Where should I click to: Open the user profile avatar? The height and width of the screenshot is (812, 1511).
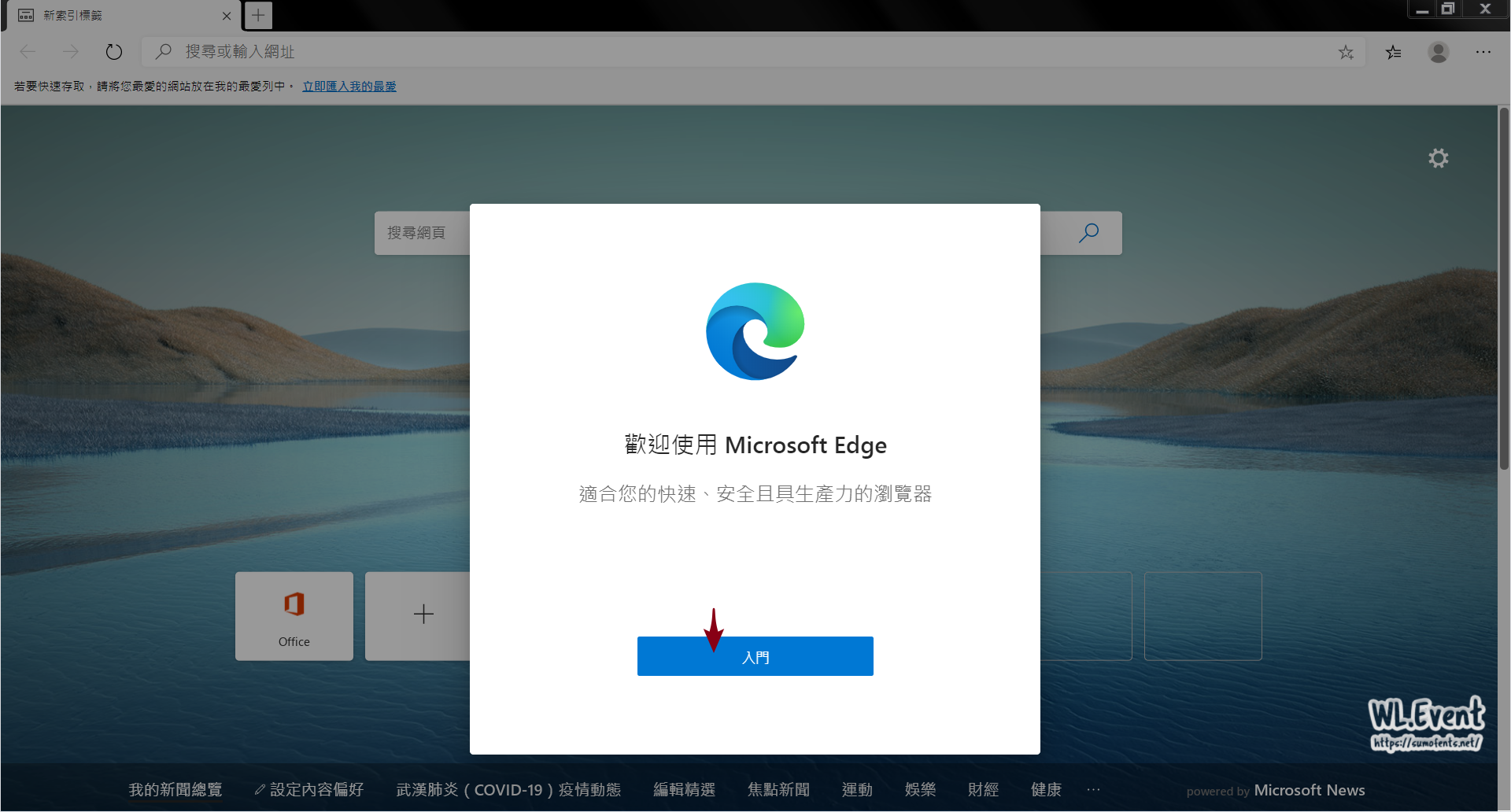1439,52
